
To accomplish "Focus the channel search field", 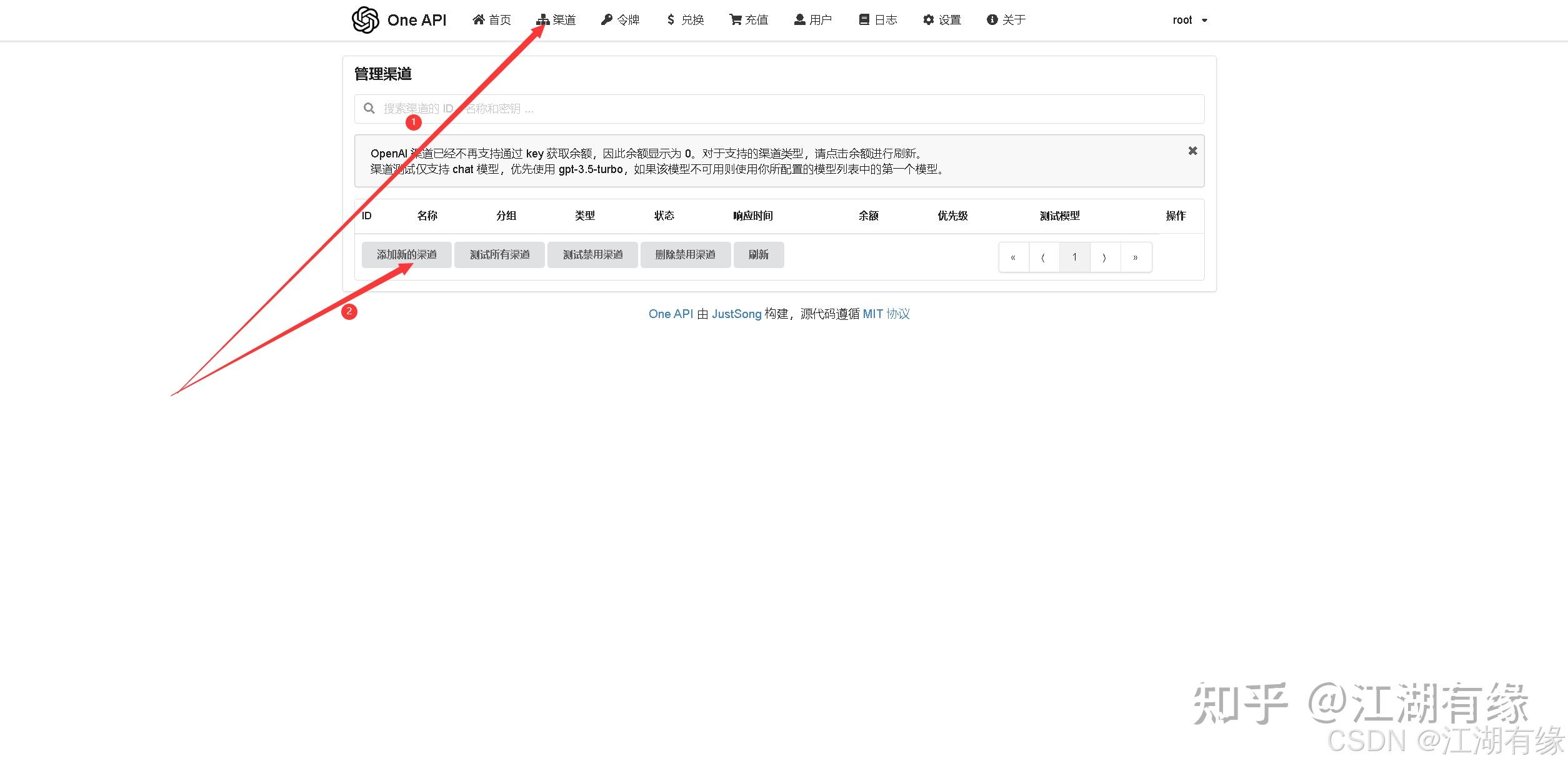I will click(x=779, y=109).
